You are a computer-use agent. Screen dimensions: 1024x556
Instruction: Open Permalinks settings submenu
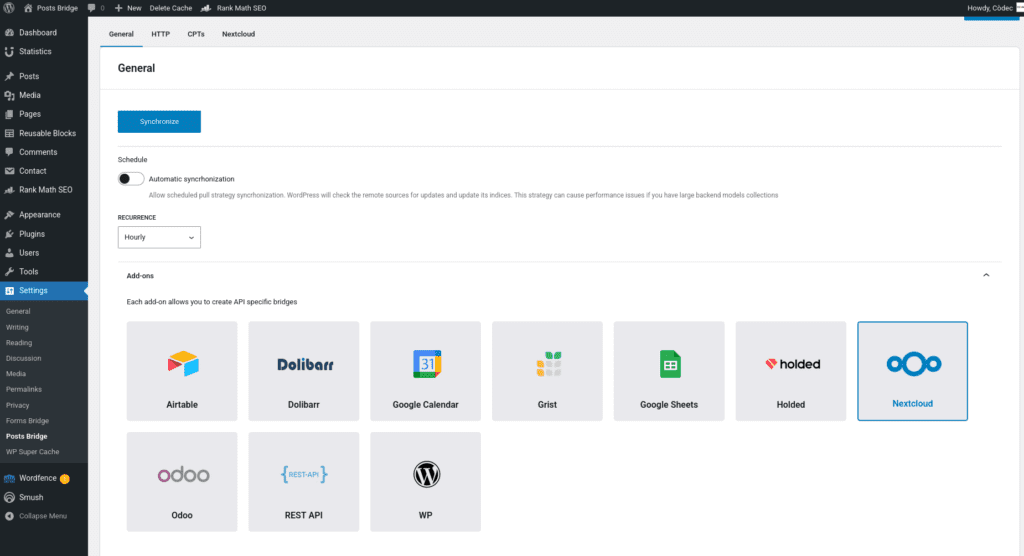pyautogui.click(x=24, y=389)
